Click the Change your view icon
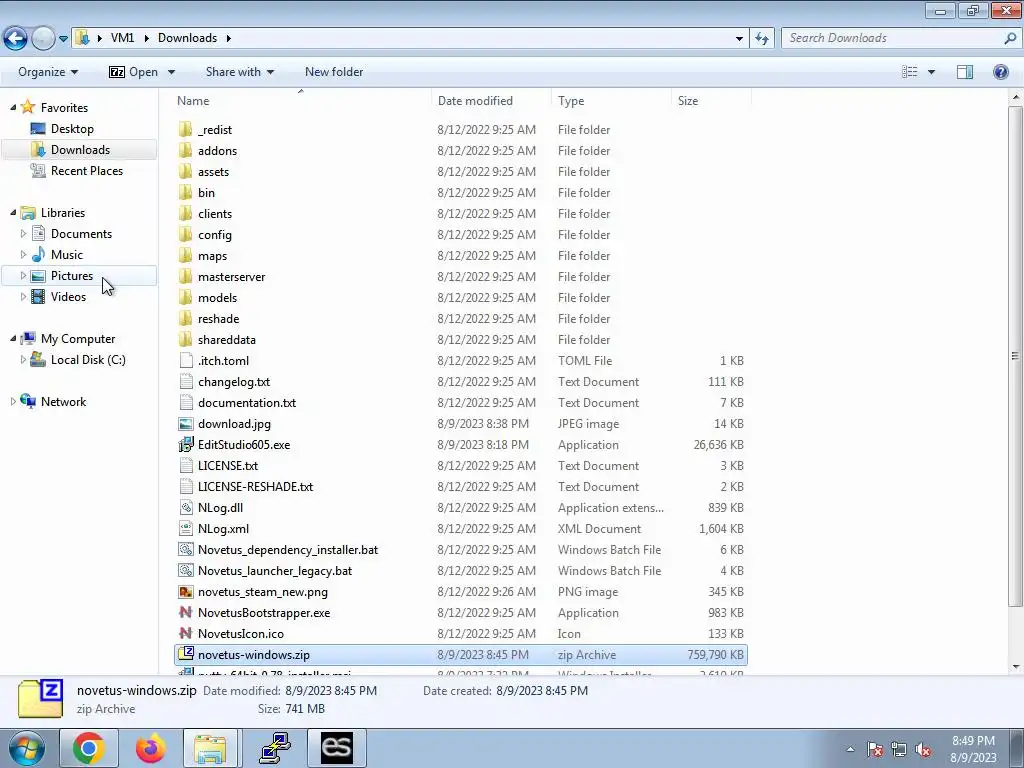This screenshot has width=1024, height=768. [910, 72]
